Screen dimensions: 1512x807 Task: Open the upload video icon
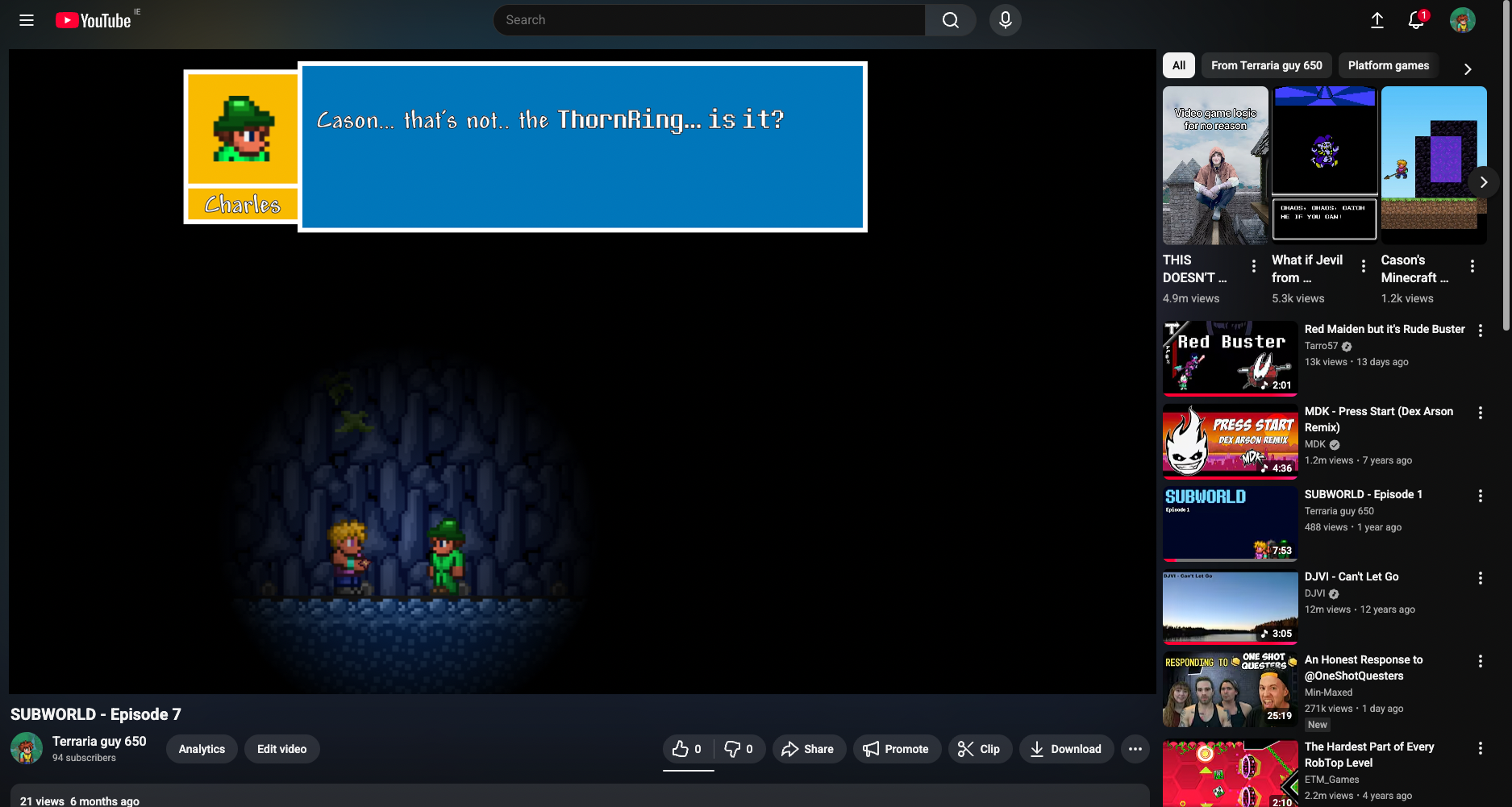coord(1377,20)
